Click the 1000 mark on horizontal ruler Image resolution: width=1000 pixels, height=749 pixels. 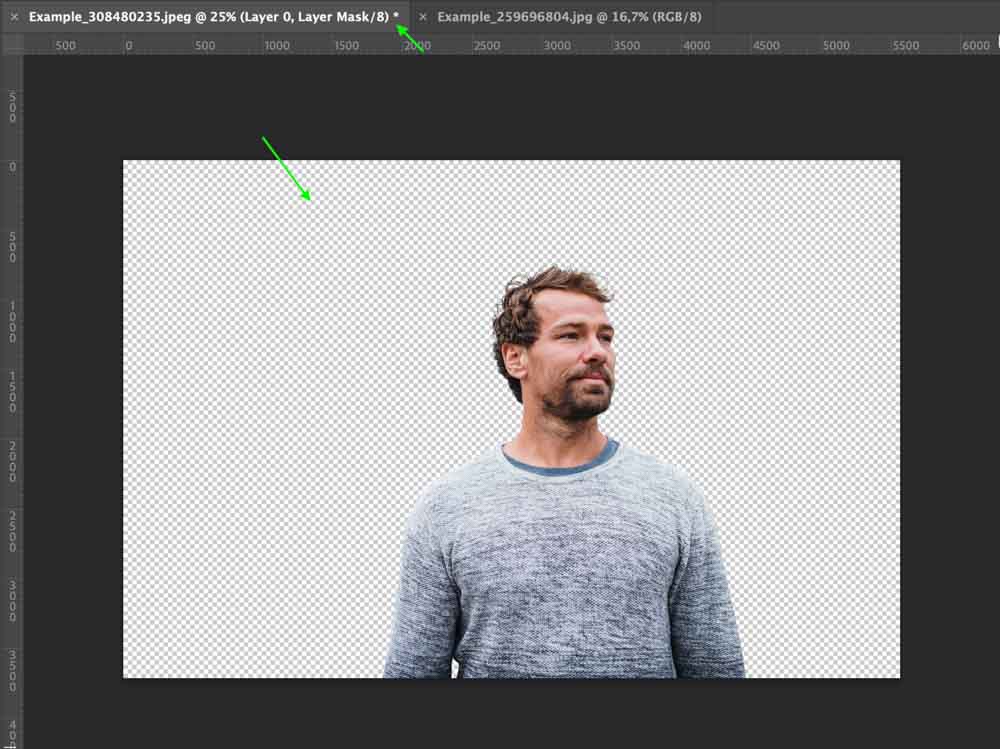point(277,46)
